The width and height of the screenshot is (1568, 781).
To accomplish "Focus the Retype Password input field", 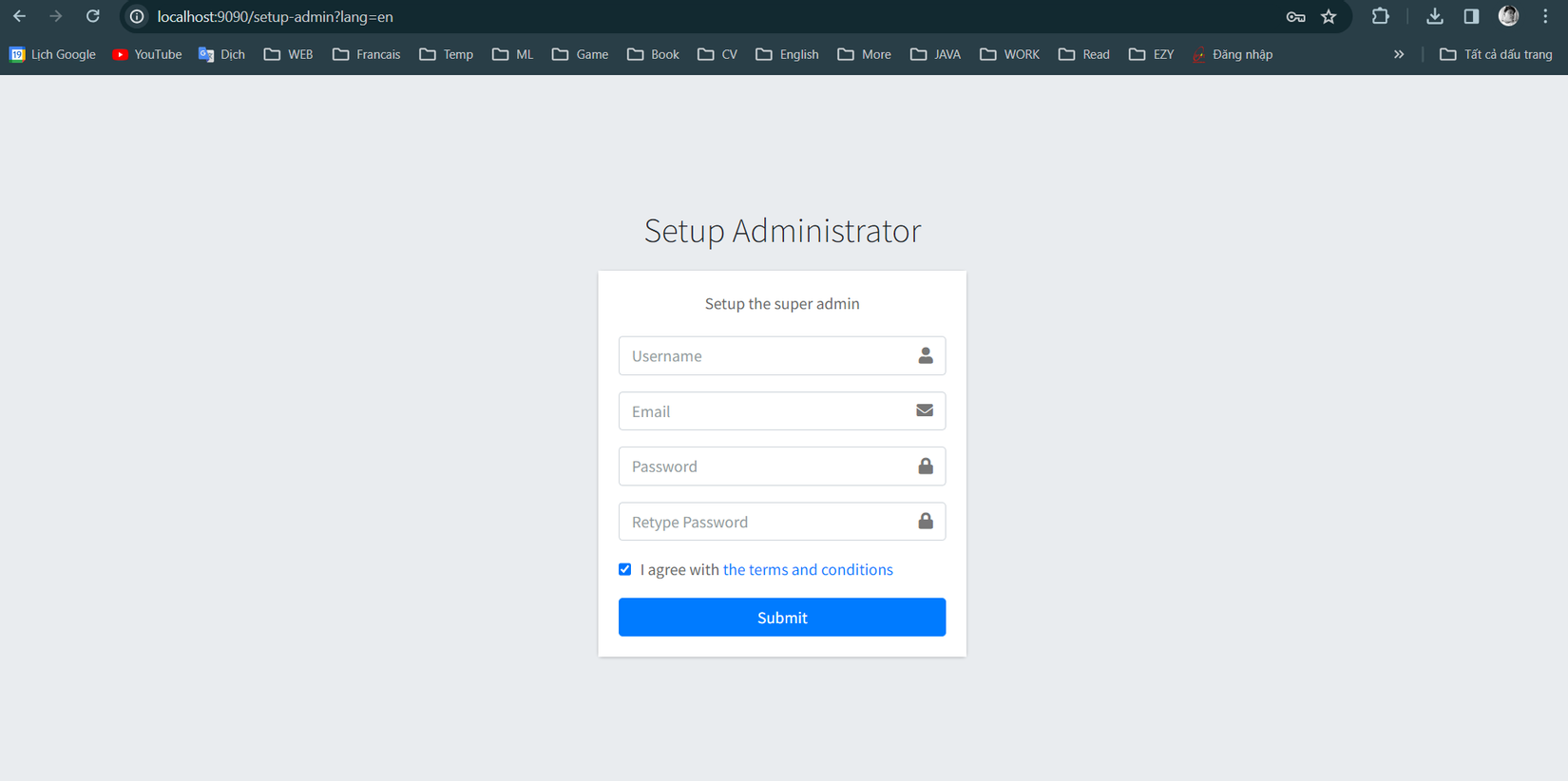I will pyautogui.click(x=782, y=521).
